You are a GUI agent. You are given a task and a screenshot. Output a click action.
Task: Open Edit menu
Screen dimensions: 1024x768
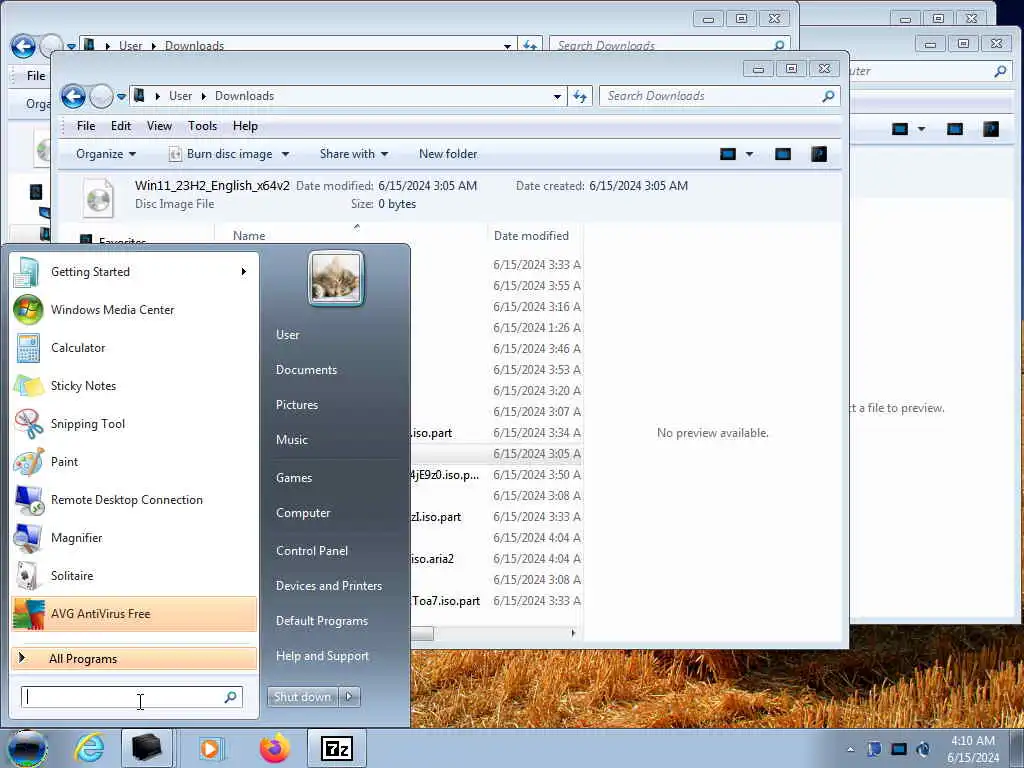[121, 126]
